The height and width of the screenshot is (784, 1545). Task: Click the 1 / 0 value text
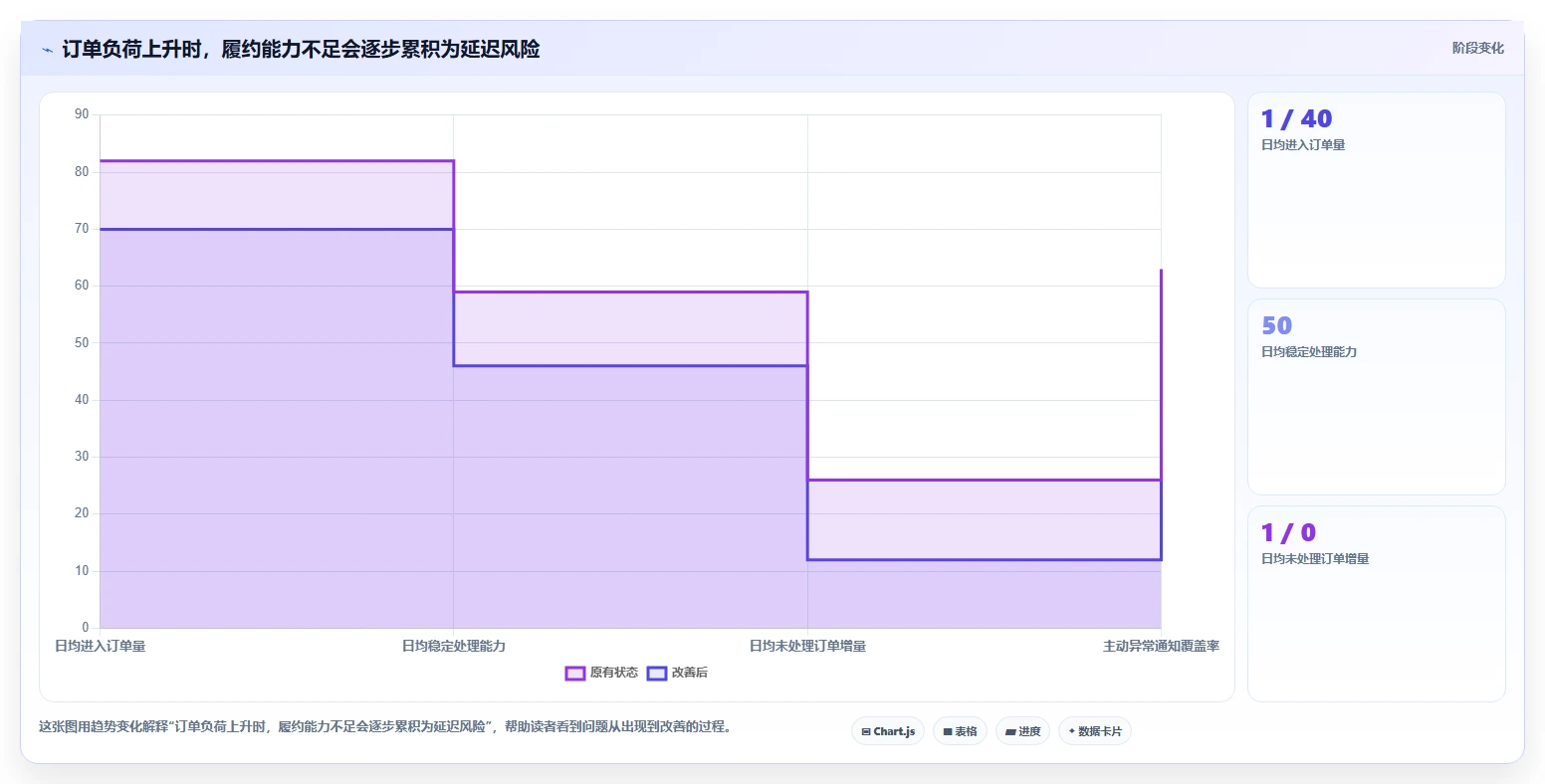[x=1289, y=532]
